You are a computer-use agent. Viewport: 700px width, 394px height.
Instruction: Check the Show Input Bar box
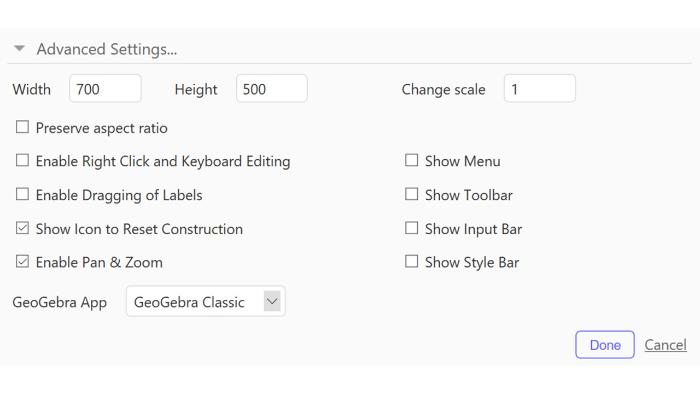pyautogui.click(x=412, y=228)
